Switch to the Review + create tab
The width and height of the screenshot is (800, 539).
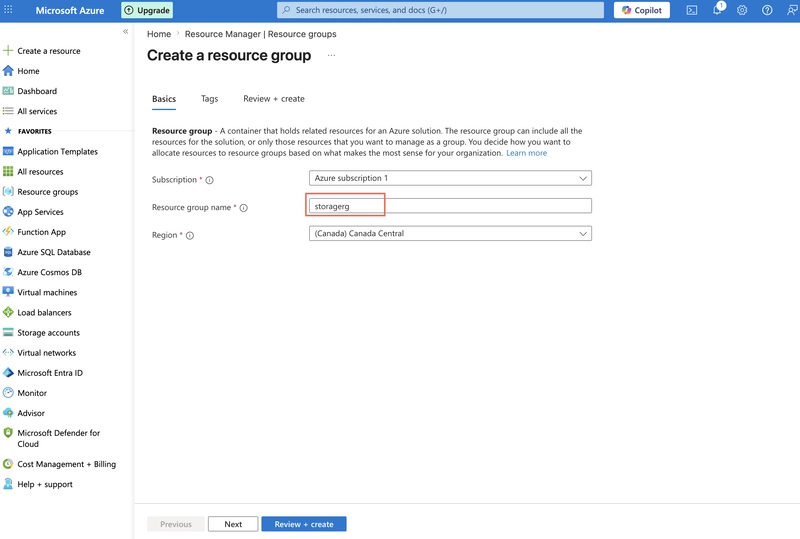[x=273, y=99]
